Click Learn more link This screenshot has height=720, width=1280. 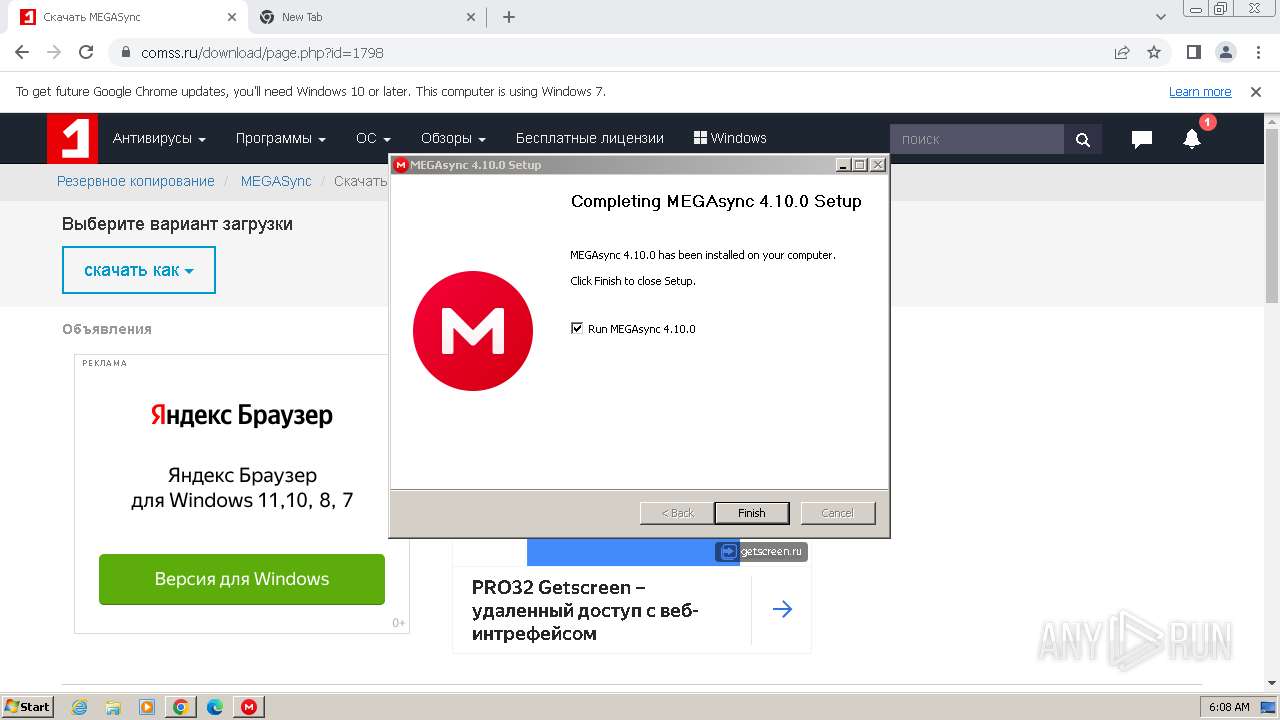click(1200, 91)
